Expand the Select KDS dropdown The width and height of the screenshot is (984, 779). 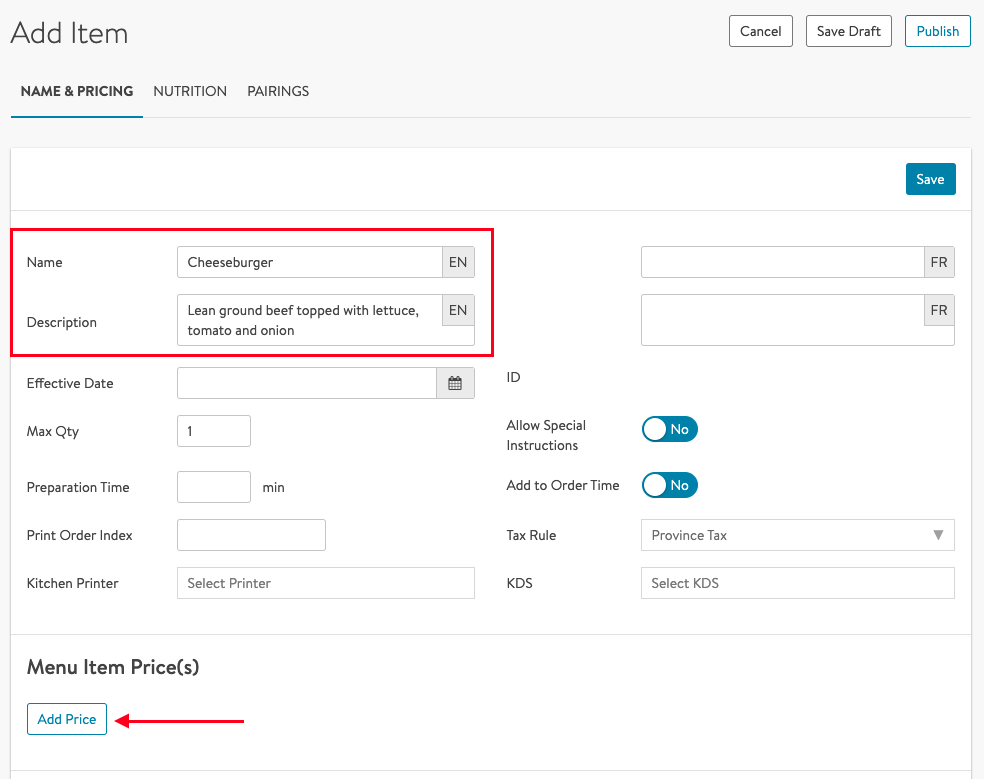(x=797, y=583)
